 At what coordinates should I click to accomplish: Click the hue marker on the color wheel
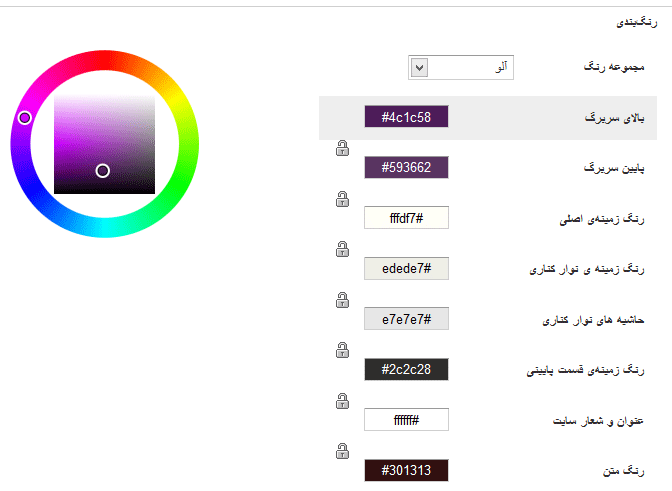(x=24, y=117)
